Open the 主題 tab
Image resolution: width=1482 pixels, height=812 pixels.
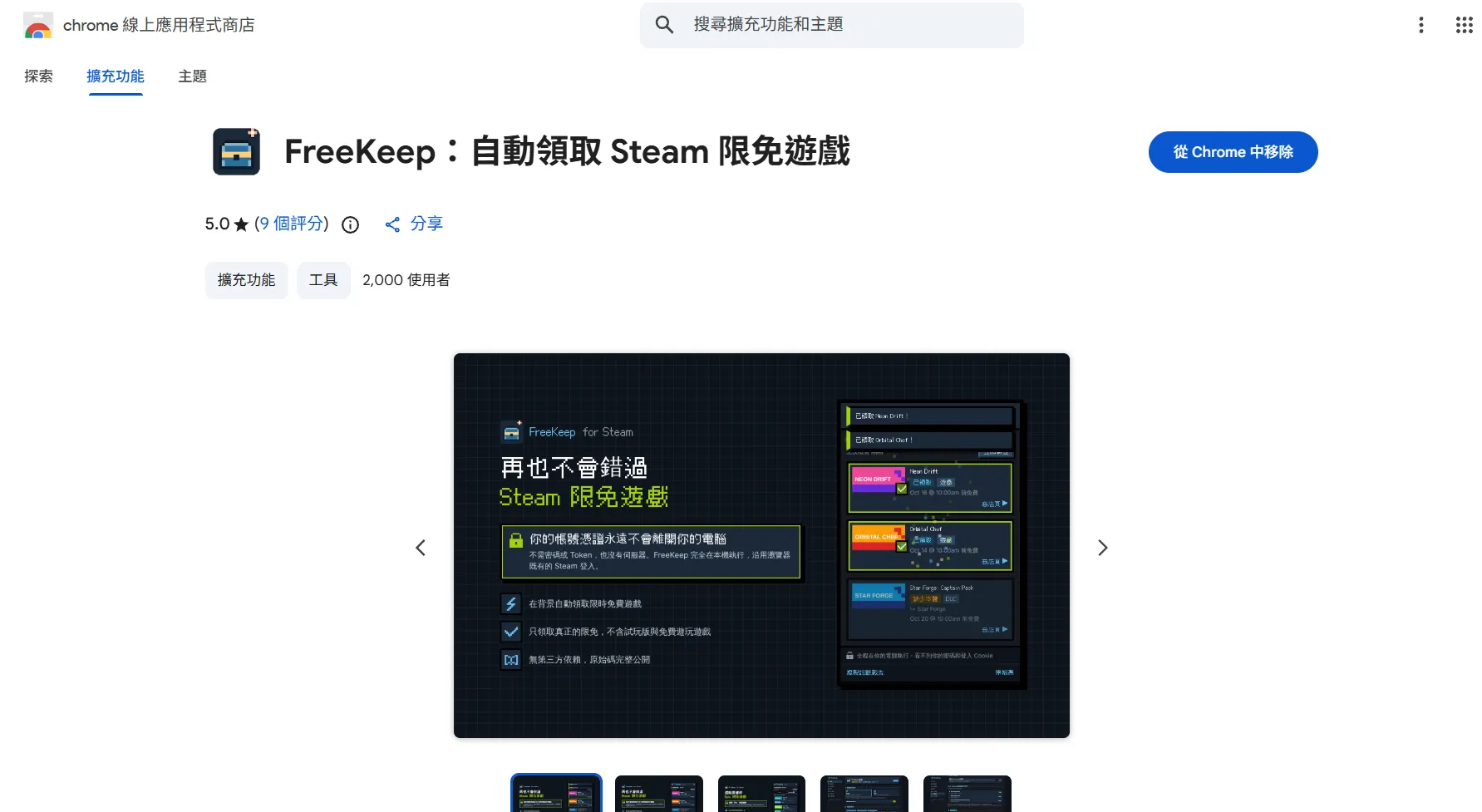[192, 76]
